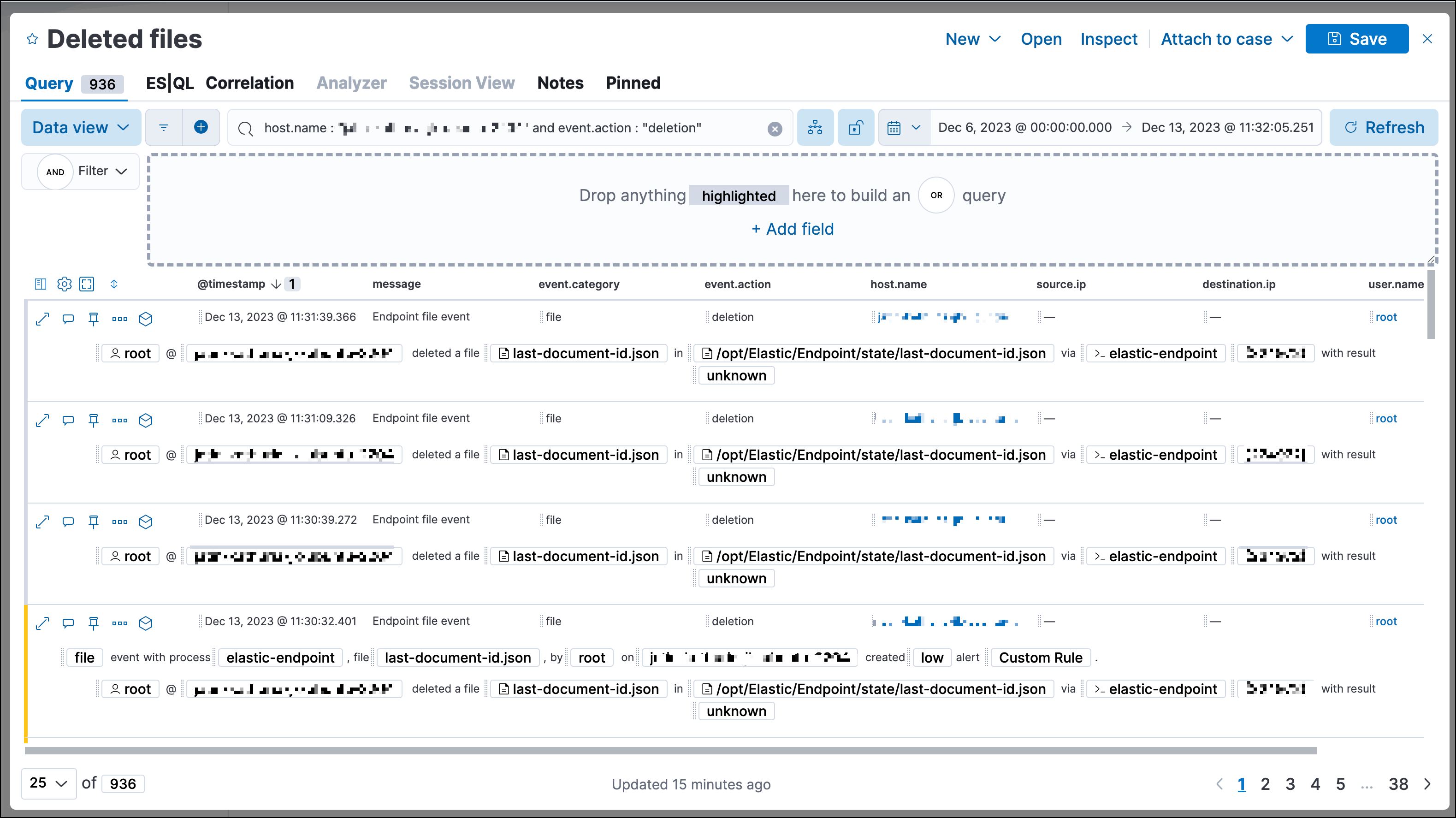Expand the New button dropdown arrow
This screenshot has width=1456, height=818.
point(994,38)
